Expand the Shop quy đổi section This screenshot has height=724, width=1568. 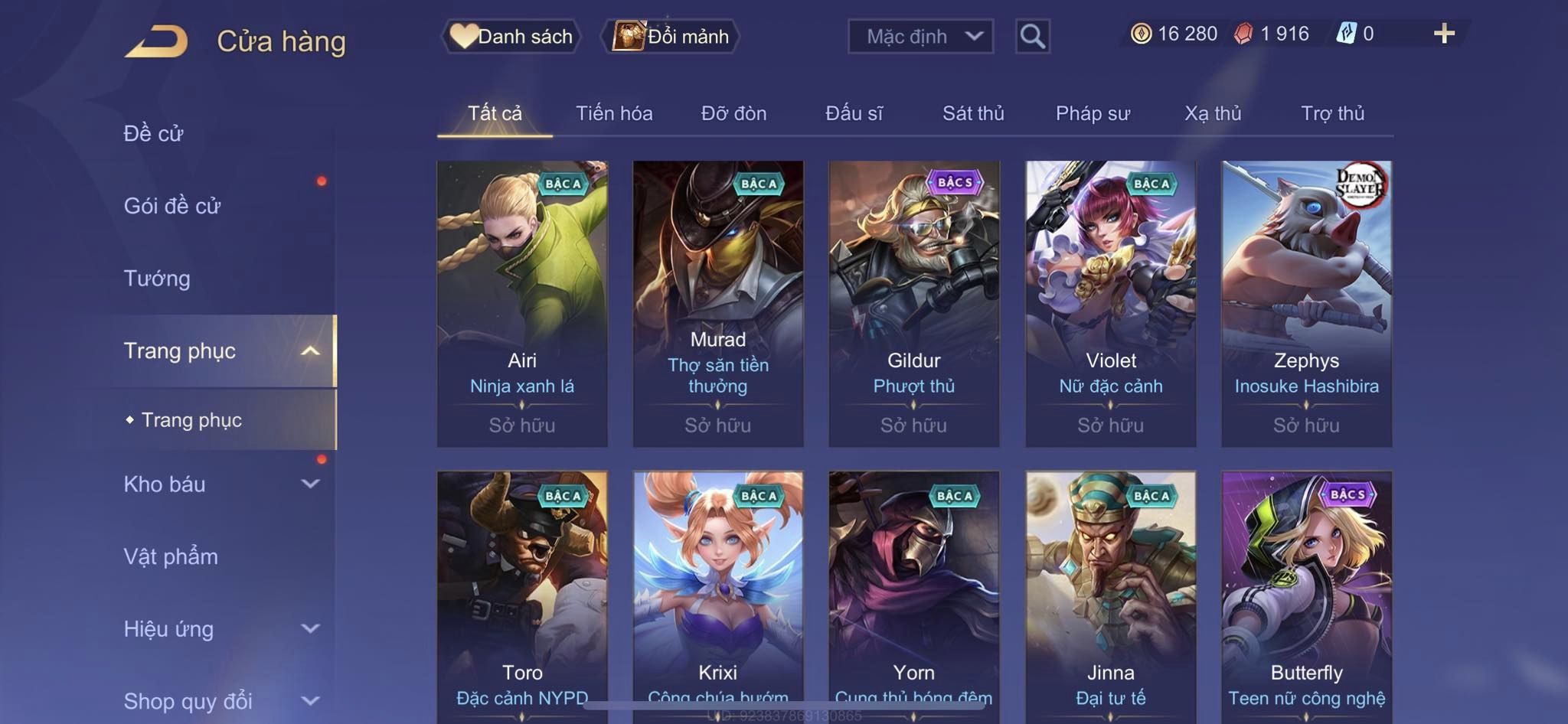click(310, 700)
